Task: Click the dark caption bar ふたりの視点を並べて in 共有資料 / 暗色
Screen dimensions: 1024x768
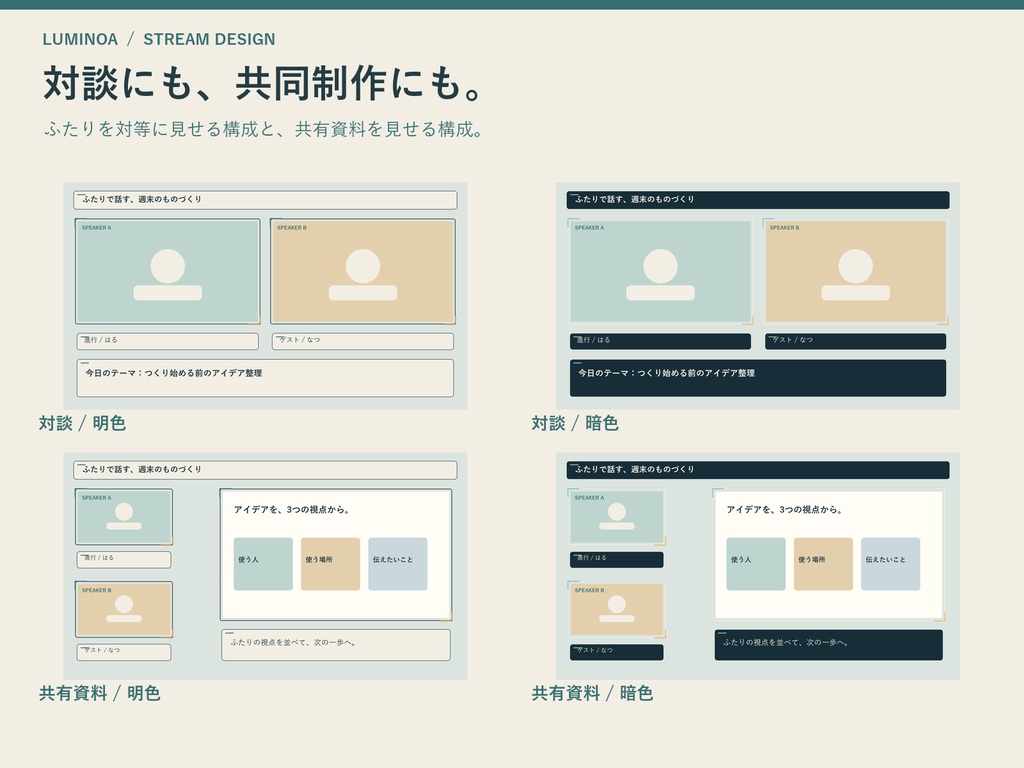Action: click(x=829, y=645)
